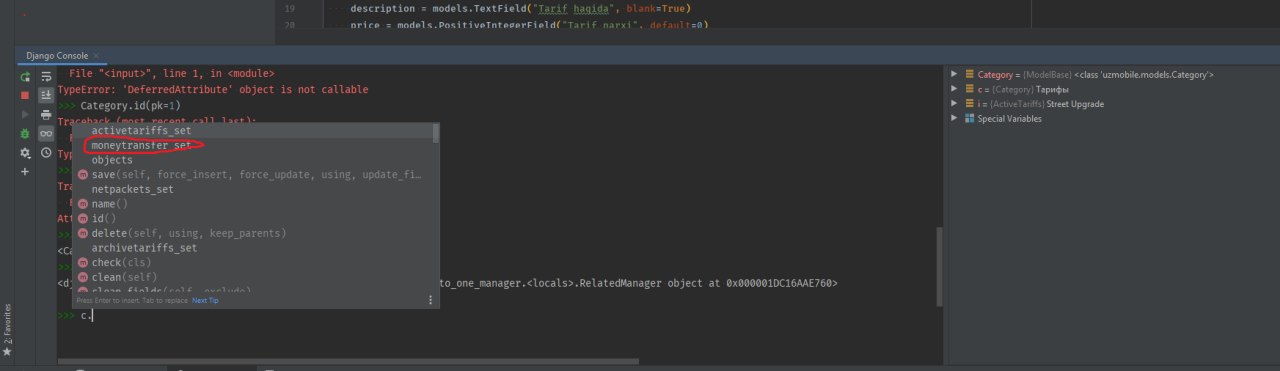Choose clean(self) completion entry
This screenshot has width=1280, height=371.
pos(255,277)
